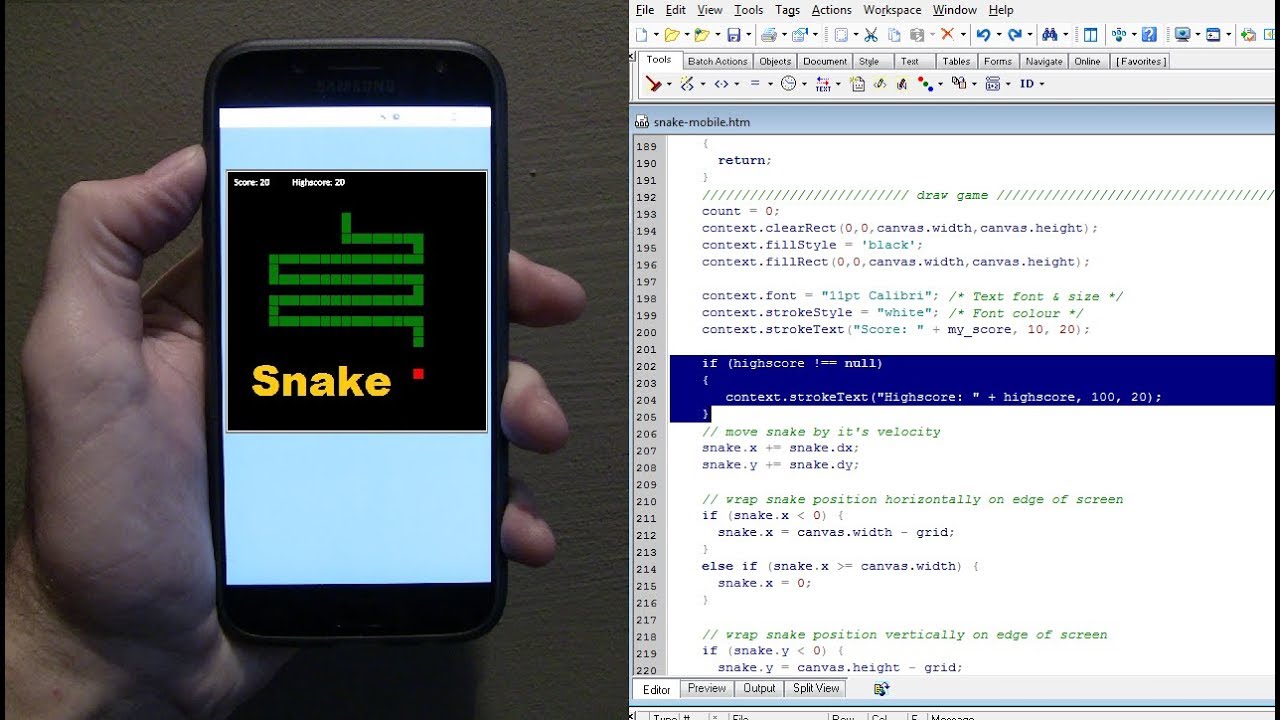Viewport: 1280px width, 720px height.
Task: Click the ID tool icon
Action: tap(1027, 84)
